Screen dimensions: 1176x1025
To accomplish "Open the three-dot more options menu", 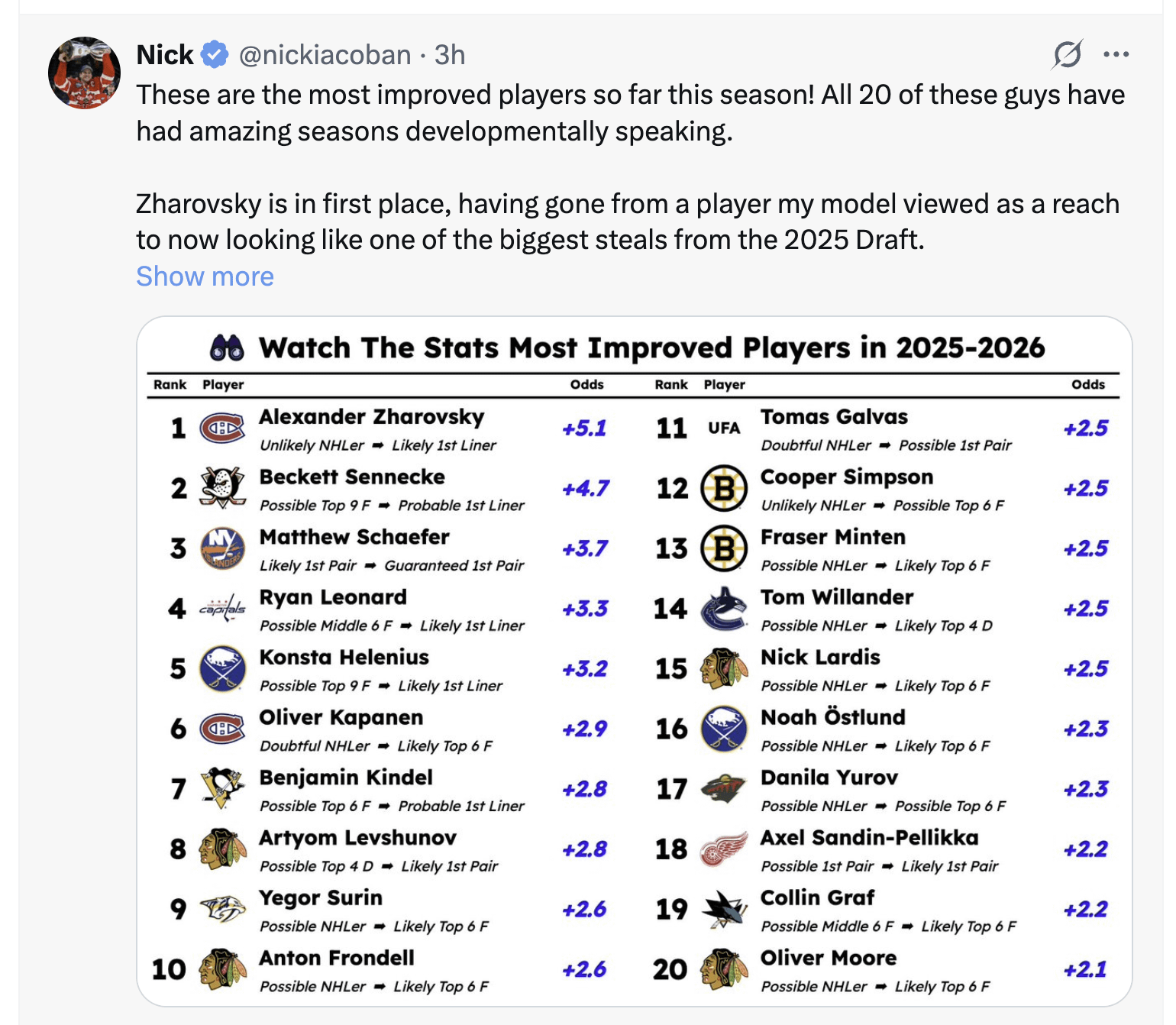I will (x=1116, y=54).
